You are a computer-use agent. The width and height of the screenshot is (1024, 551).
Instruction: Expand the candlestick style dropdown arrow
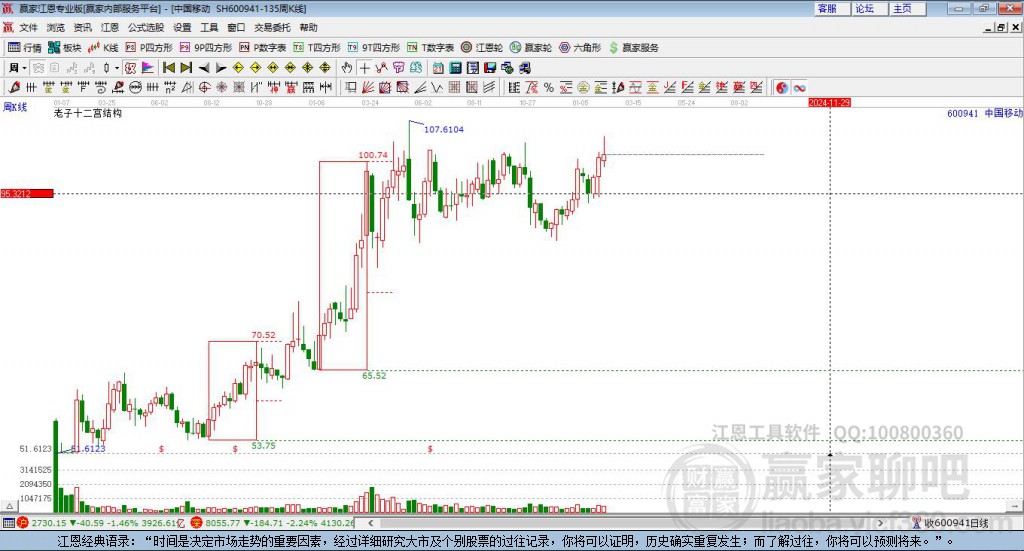tap(117, 68)
